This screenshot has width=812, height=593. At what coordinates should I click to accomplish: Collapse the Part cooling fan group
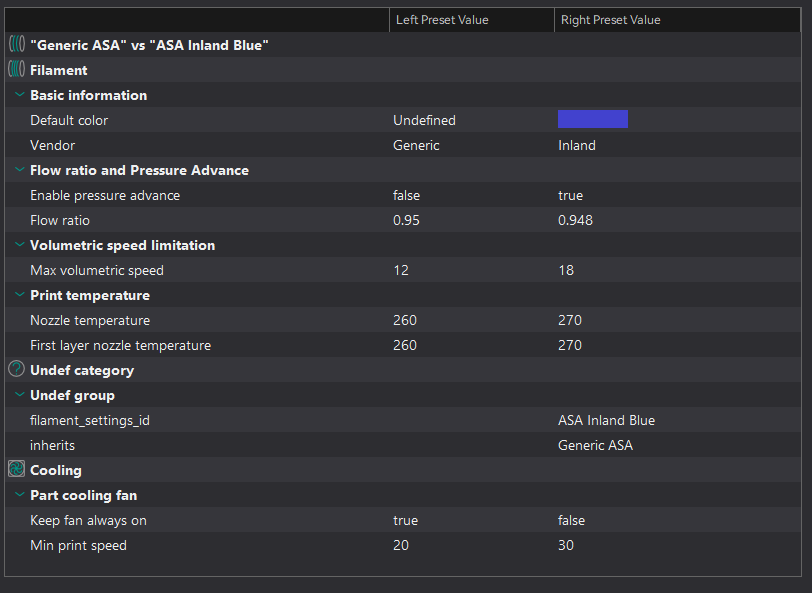coord(20,495)
